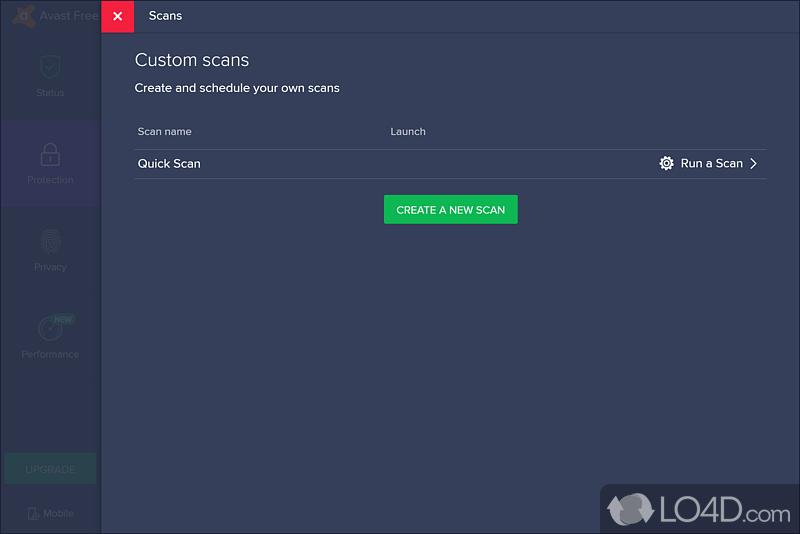Close the Scans panel
Image resolution: width=800 pixels, height=534 pixels.
(117, 16)
